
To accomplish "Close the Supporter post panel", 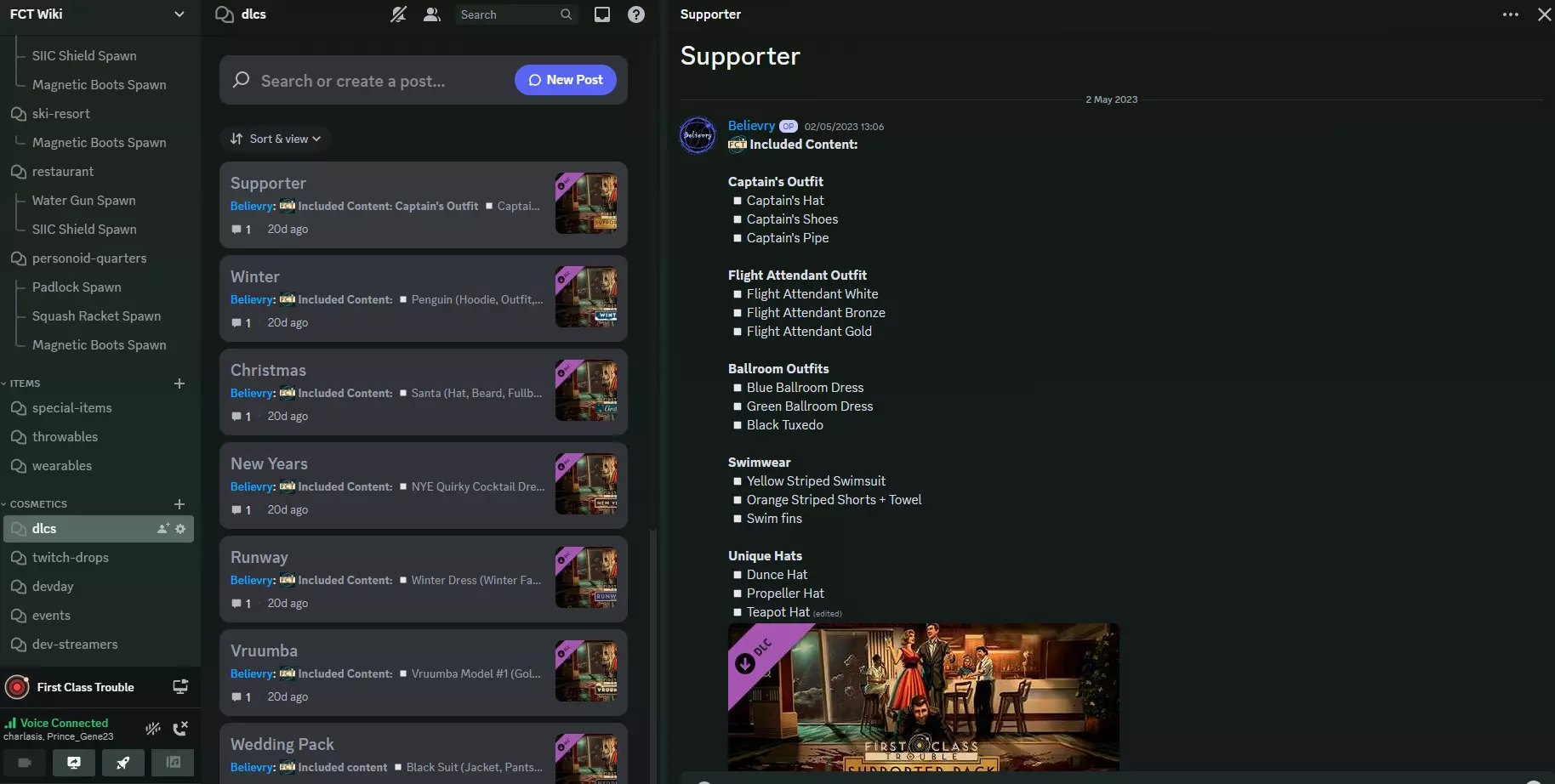I will [1545, 14].
